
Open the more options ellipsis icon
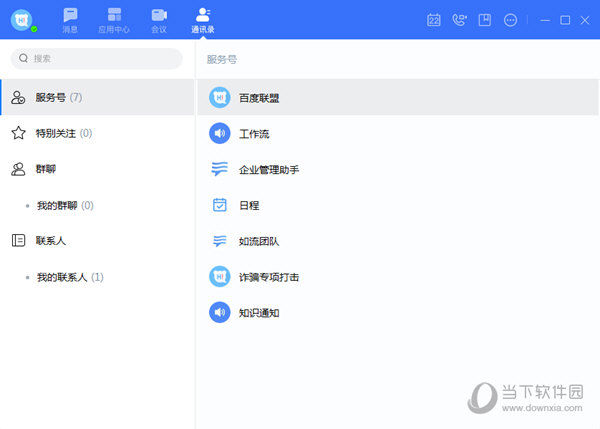(x=510, y=20)
